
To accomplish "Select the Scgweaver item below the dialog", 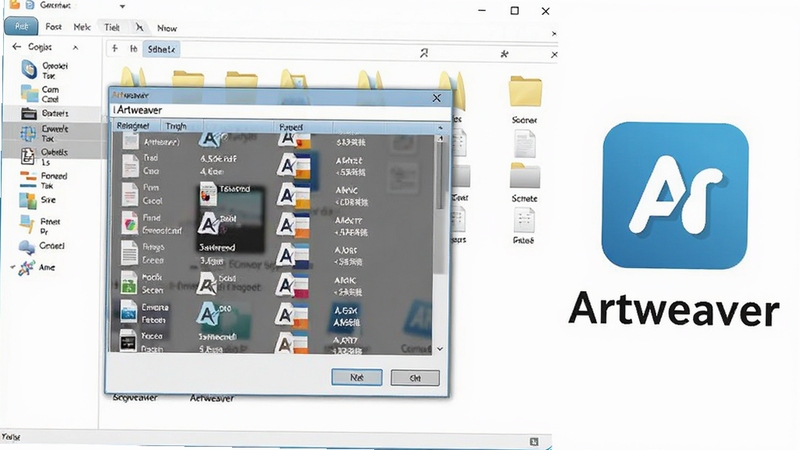I will 135,397.
